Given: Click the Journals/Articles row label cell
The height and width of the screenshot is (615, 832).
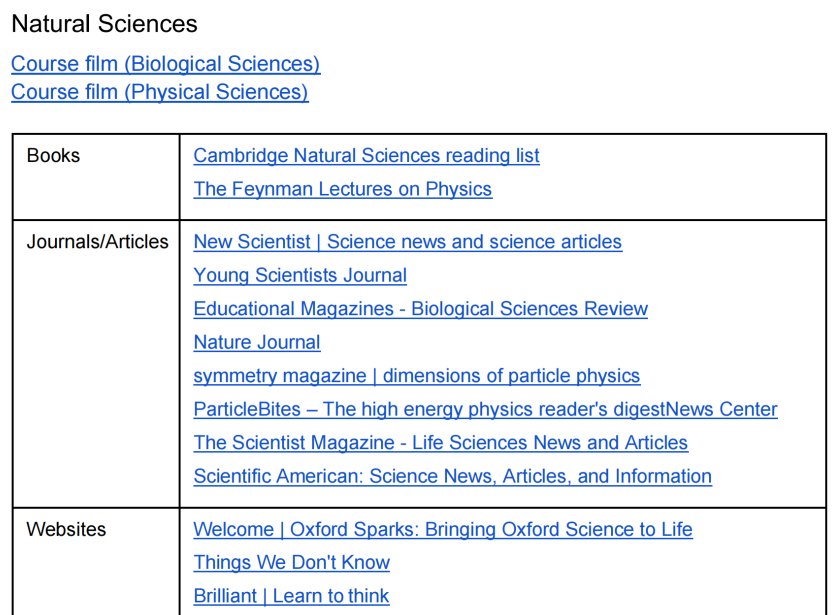Looking at the screenshot, I should [x=96, y=363].
